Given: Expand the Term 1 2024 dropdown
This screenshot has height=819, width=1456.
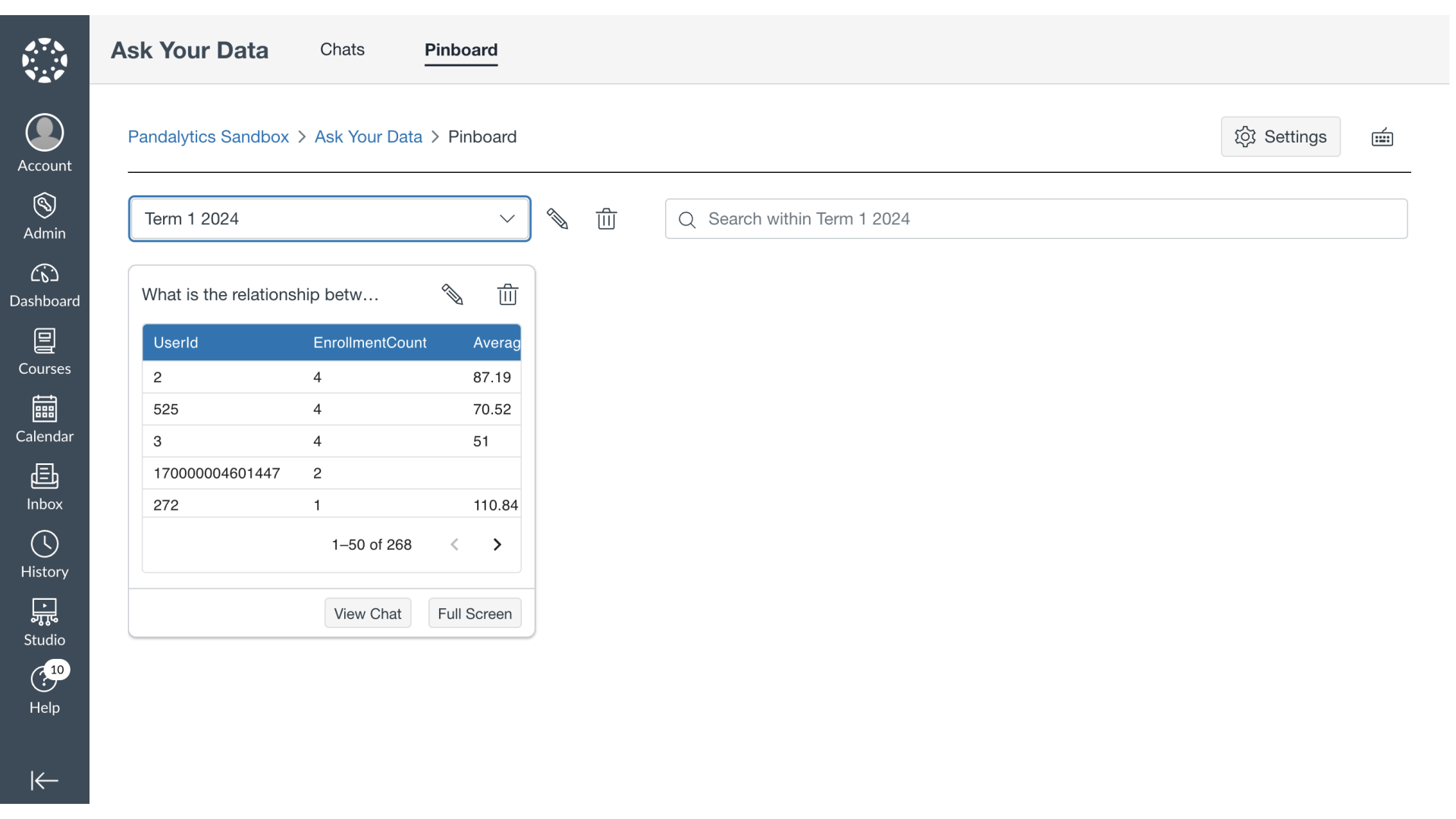Looking at the screenshot, I should 507,218.
